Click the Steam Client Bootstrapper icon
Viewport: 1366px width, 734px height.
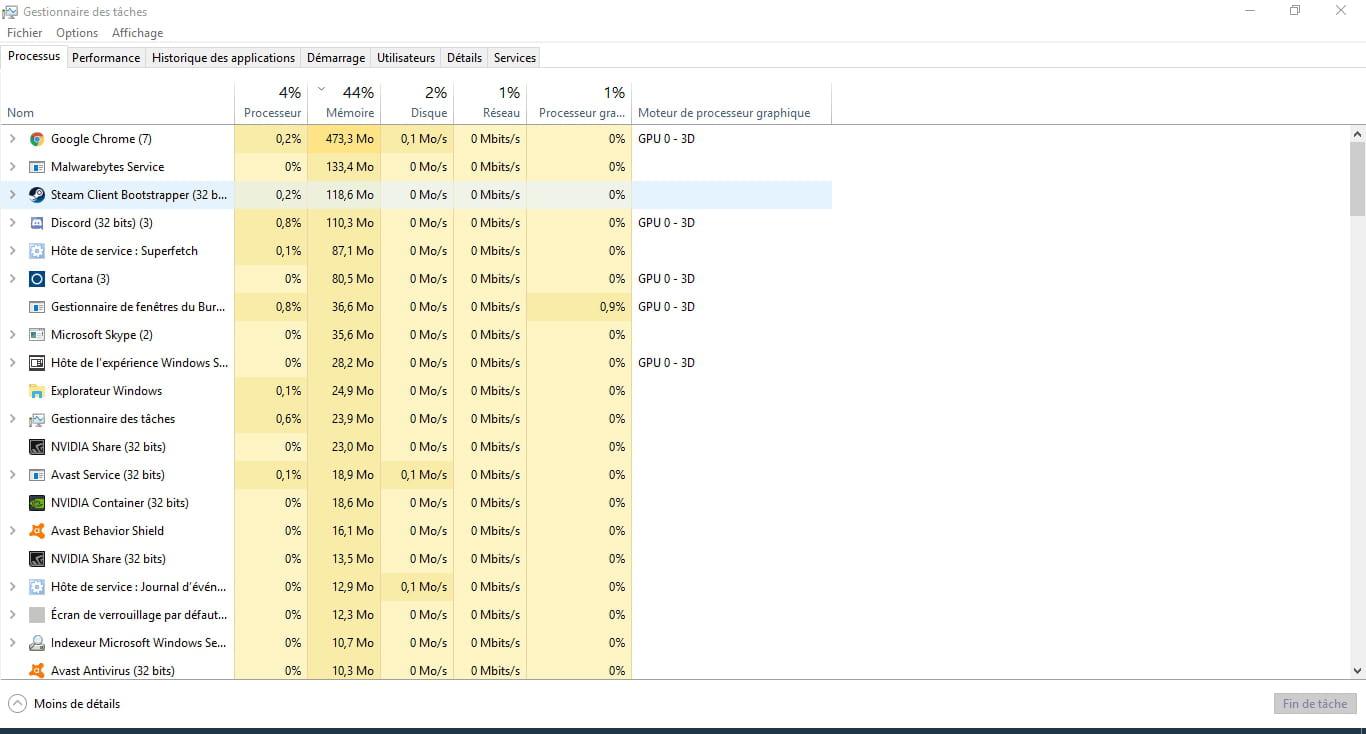[x=37, y=195]
